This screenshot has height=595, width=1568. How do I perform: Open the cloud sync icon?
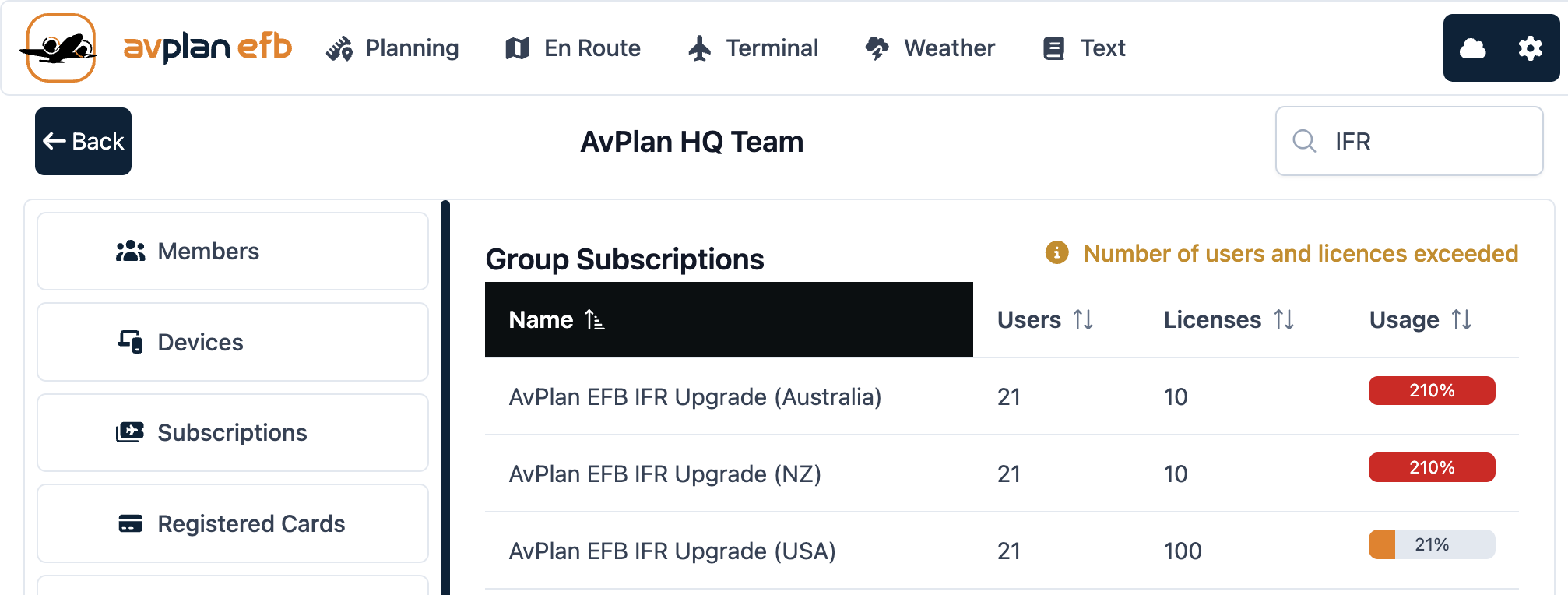pyautogui.click(x=1472, y=49)
